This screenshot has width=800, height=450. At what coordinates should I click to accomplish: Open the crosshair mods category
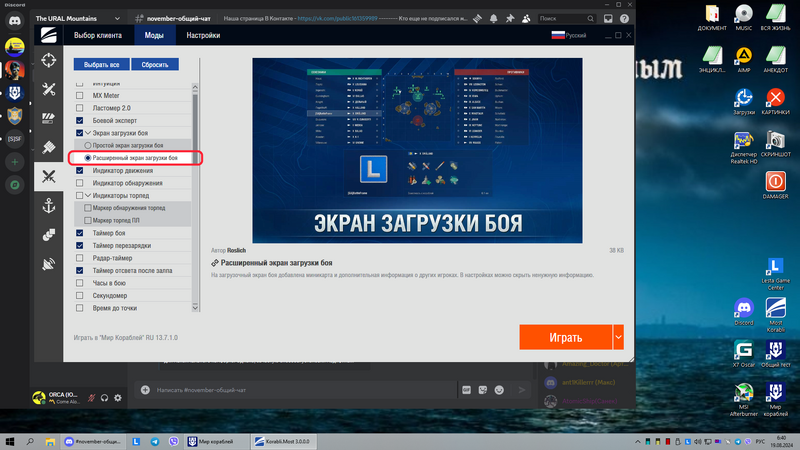click(x=48, y=60)
